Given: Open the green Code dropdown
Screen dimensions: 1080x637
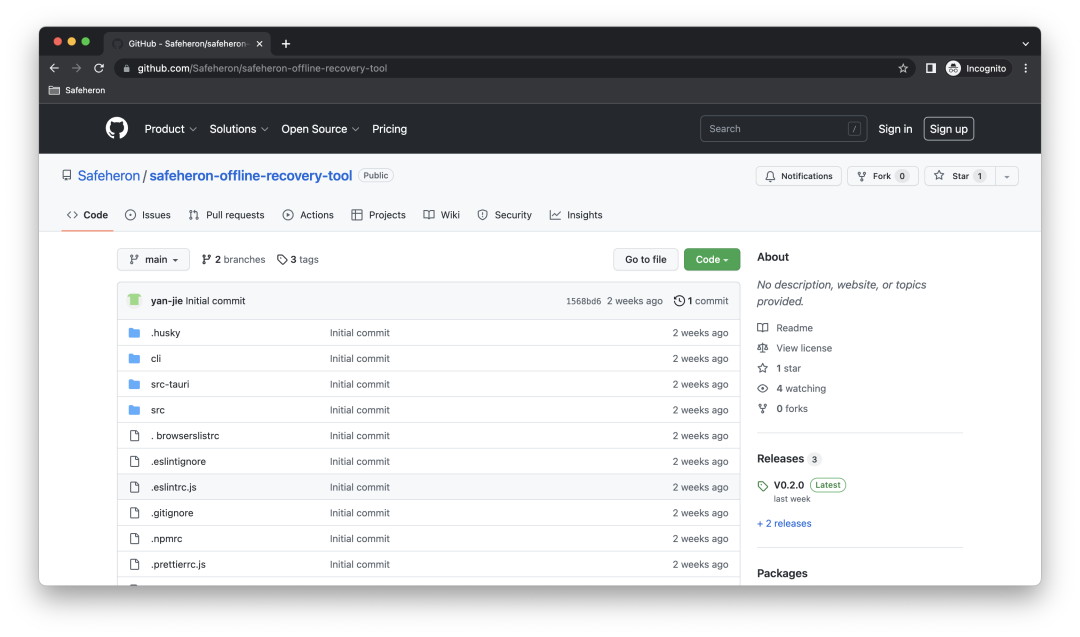Looking at the screenshot, I should [712, 260].
